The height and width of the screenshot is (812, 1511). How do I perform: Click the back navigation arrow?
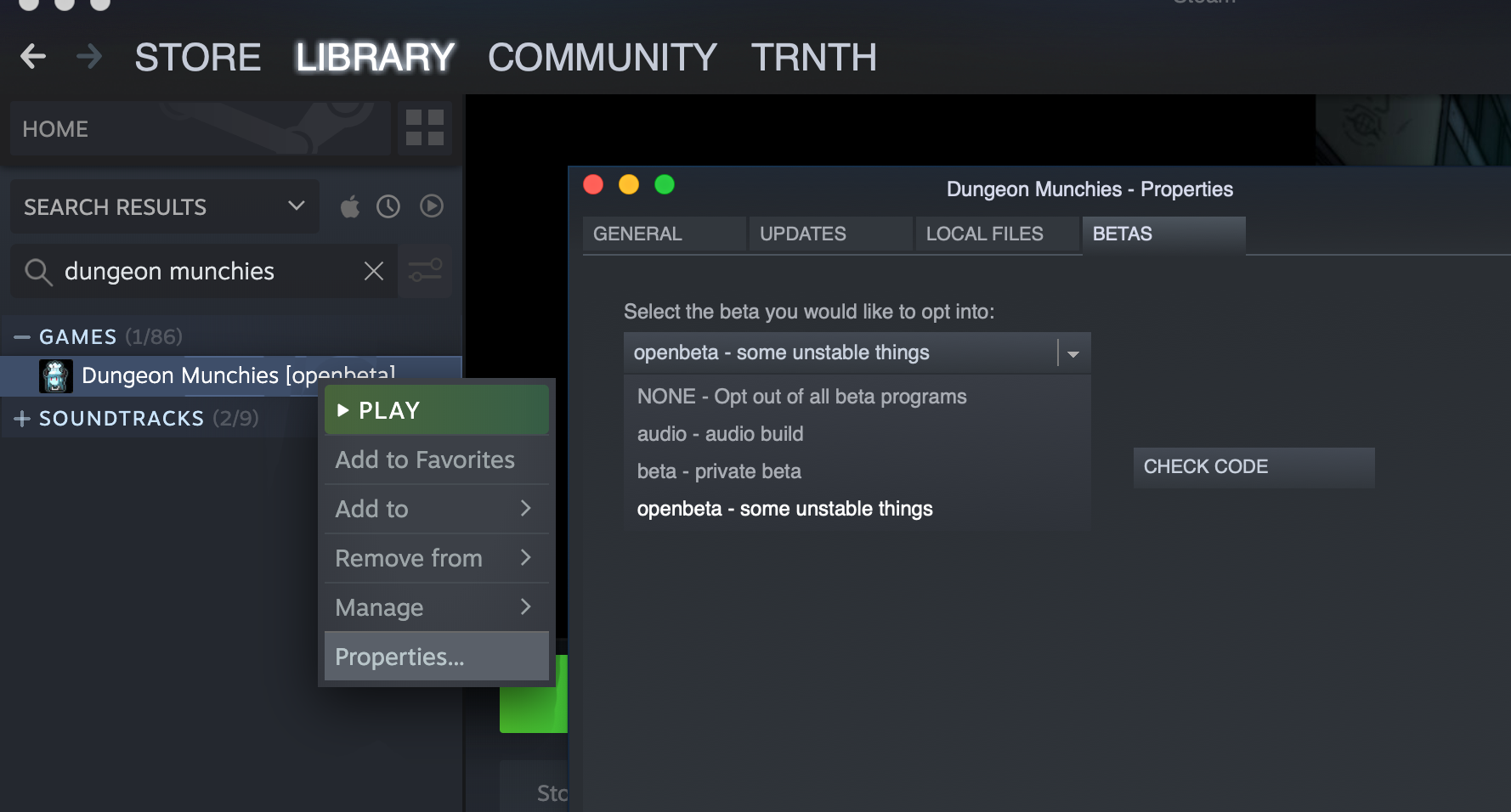tap(33, 57)
